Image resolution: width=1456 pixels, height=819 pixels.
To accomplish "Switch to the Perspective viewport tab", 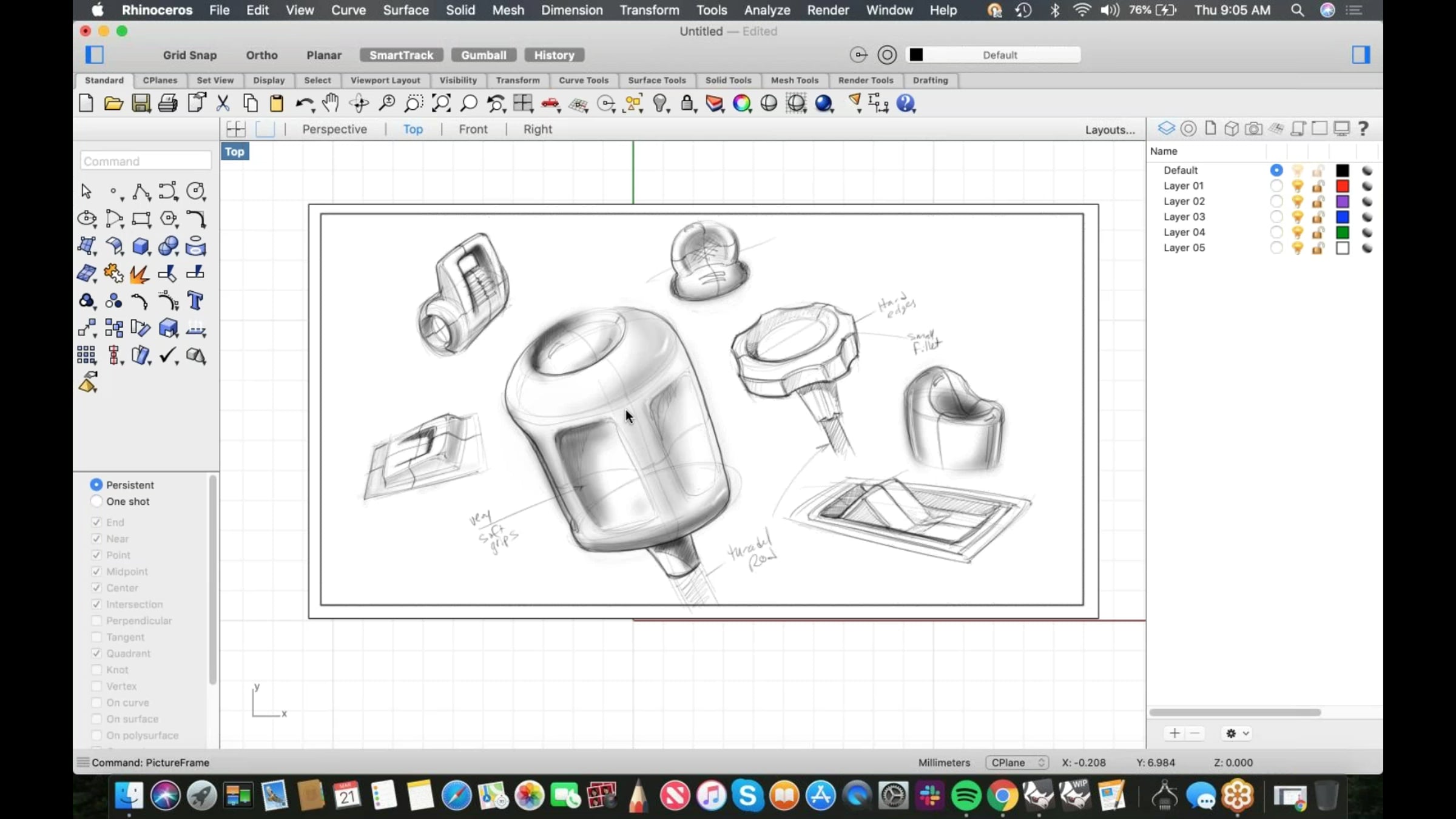I will [334, 129].
